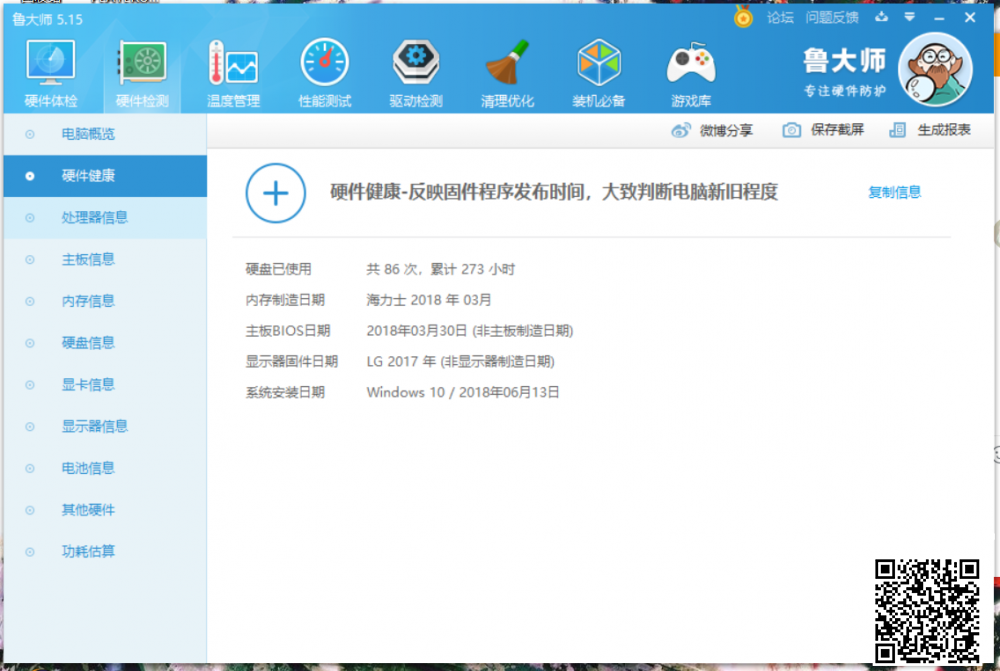1000x671 pixels.
Task: Enter the 游戏库 game library
Action: pyautogui.click(x=690, y=70)
